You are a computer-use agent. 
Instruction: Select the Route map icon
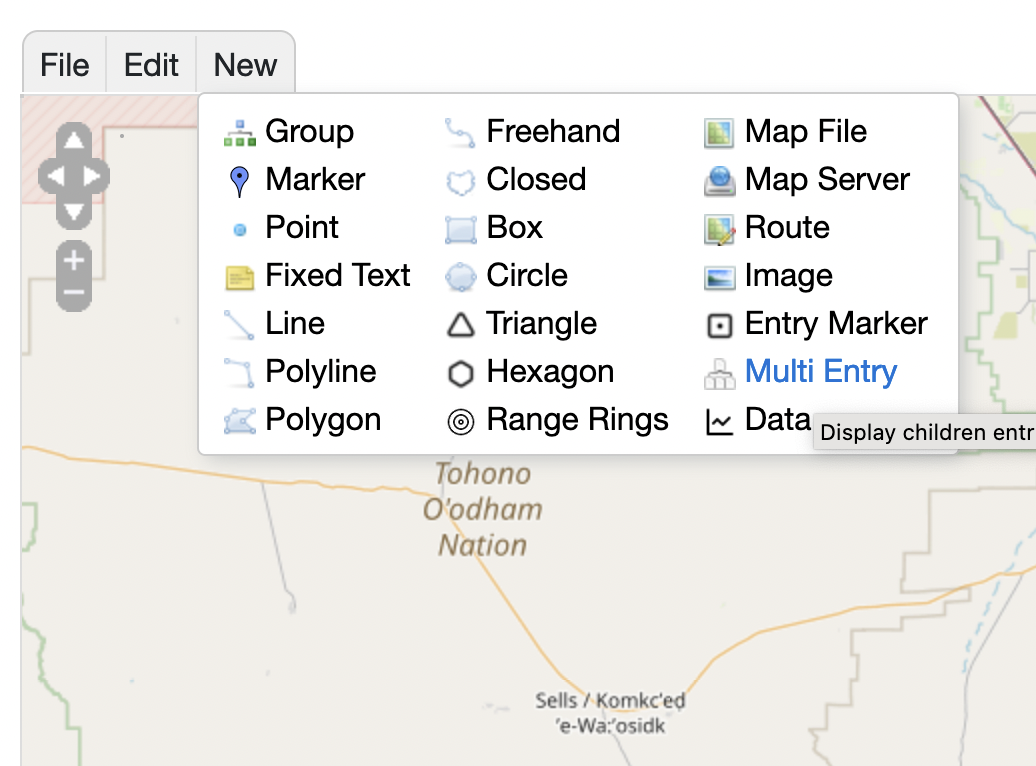click(x=719, y=229)
